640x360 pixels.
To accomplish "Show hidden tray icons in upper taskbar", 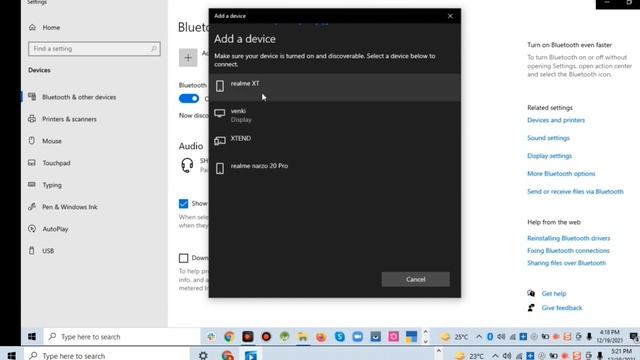I will click(x=479, y=337).
